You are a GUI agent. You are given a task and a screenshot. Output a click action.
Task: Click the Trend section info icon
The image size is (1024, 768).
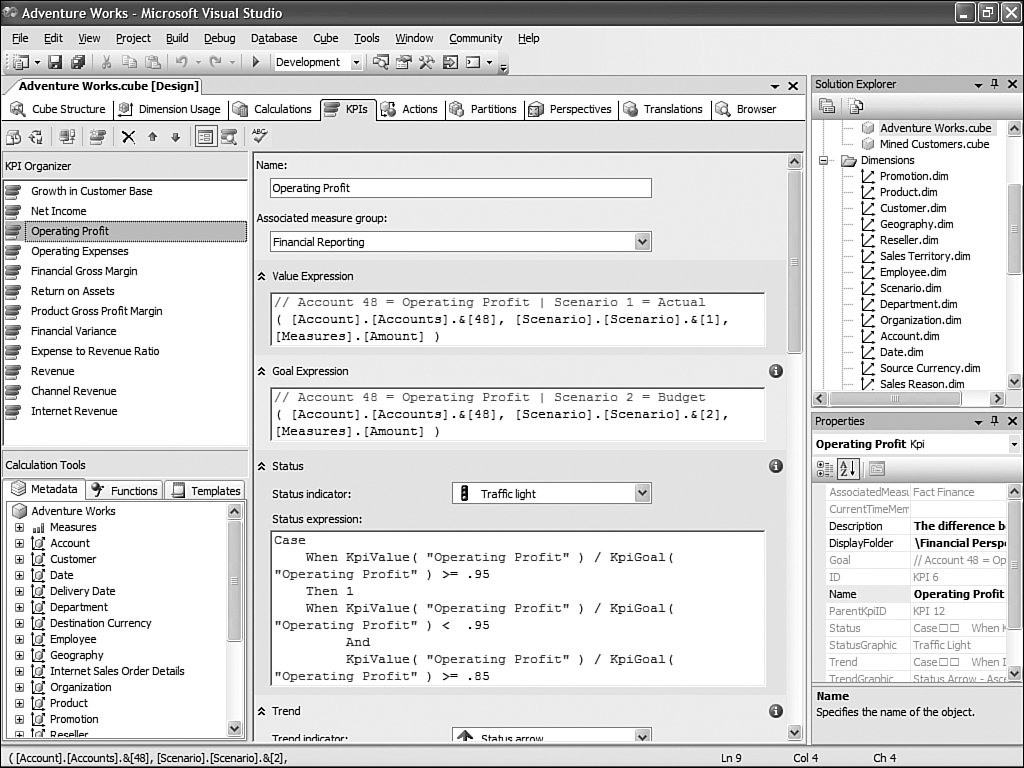click(x=776, y=711)
